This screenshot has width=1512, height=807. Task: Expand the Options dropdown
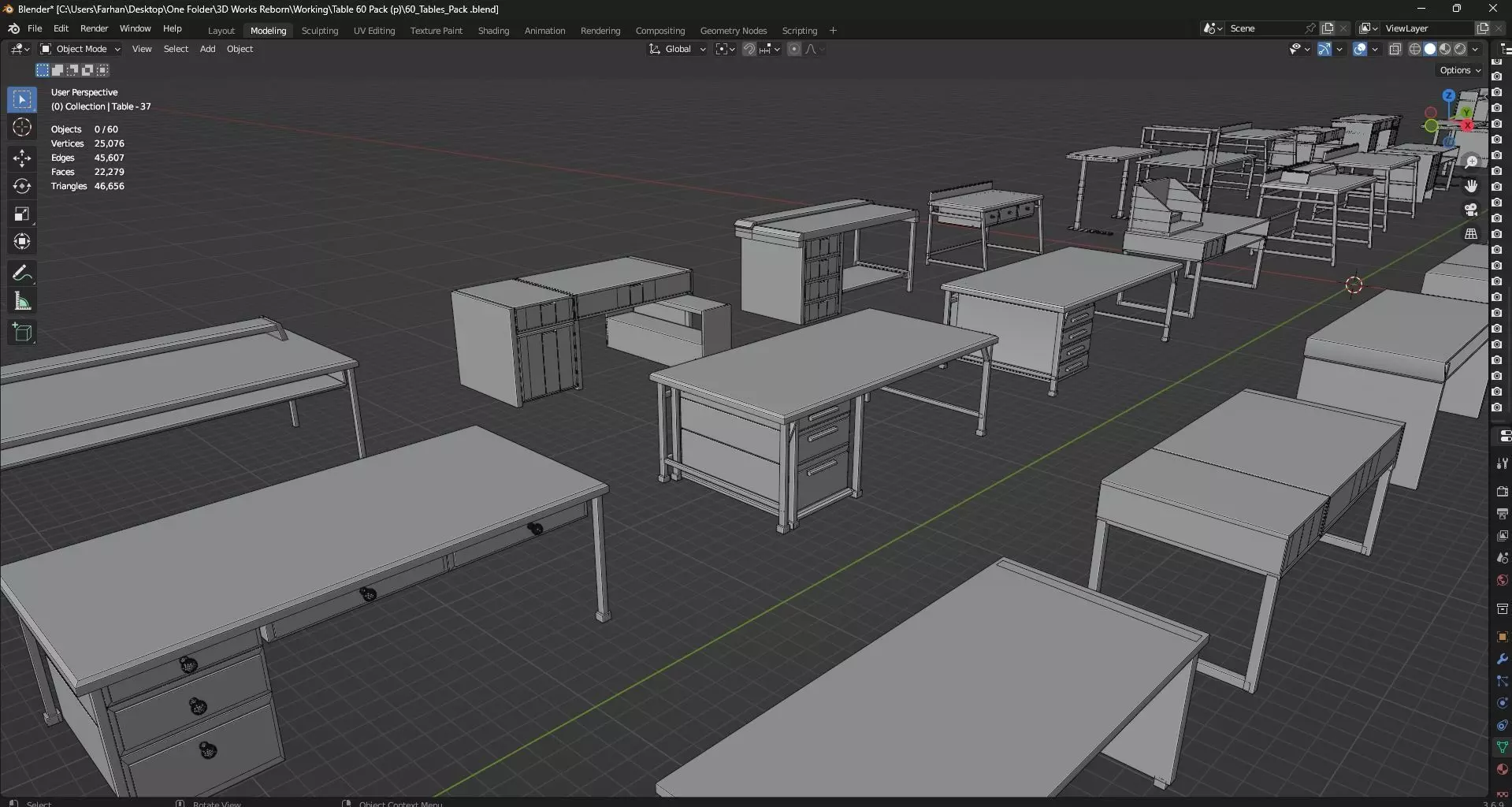(x=1459, y=70)
